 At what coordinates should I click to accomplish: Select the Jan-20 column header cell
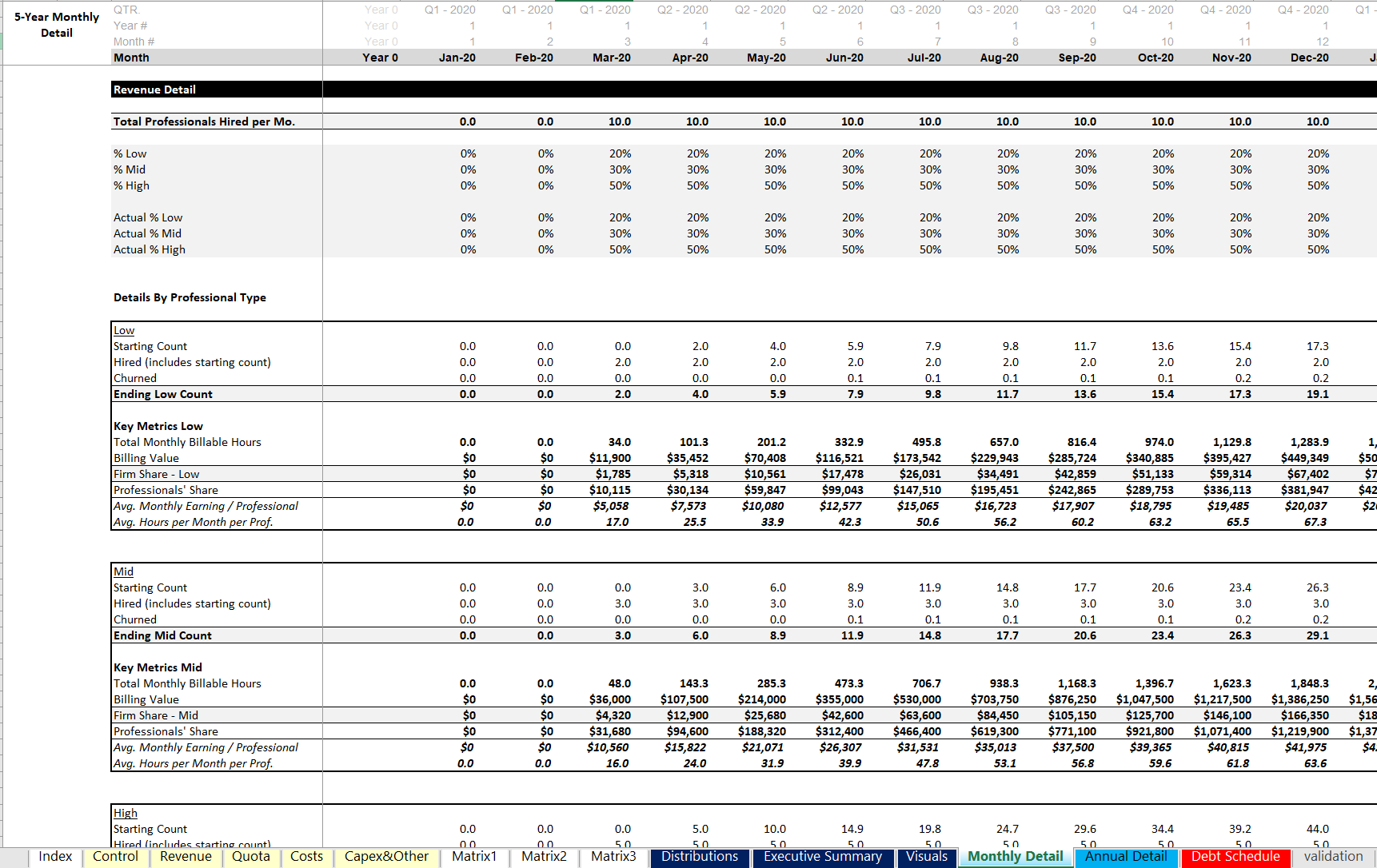tap(457, 57)
